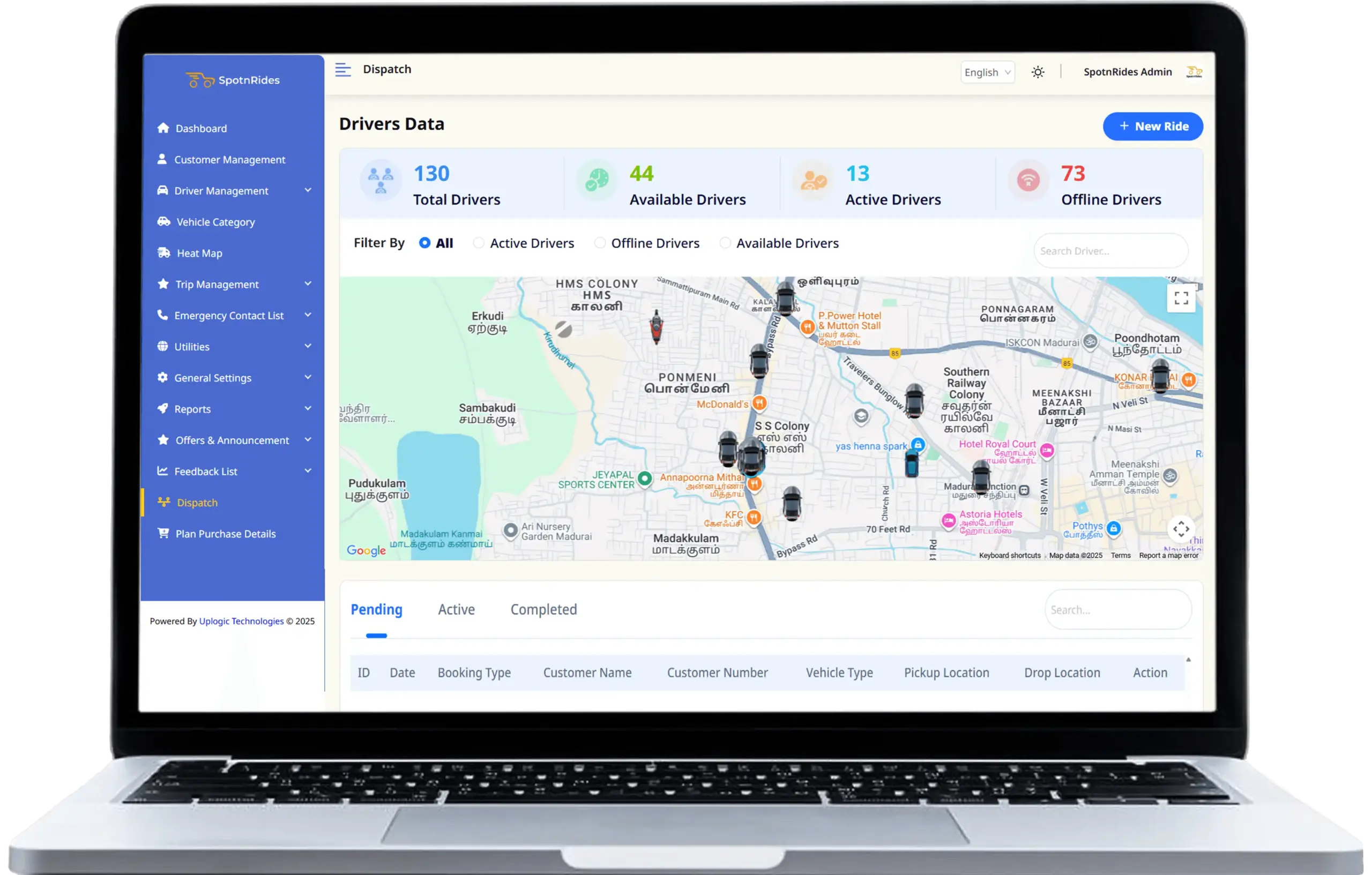Toggle light/dark mode with the sun icon
This screenshot has width=1372, height=875.
(x=1038, y=71)
